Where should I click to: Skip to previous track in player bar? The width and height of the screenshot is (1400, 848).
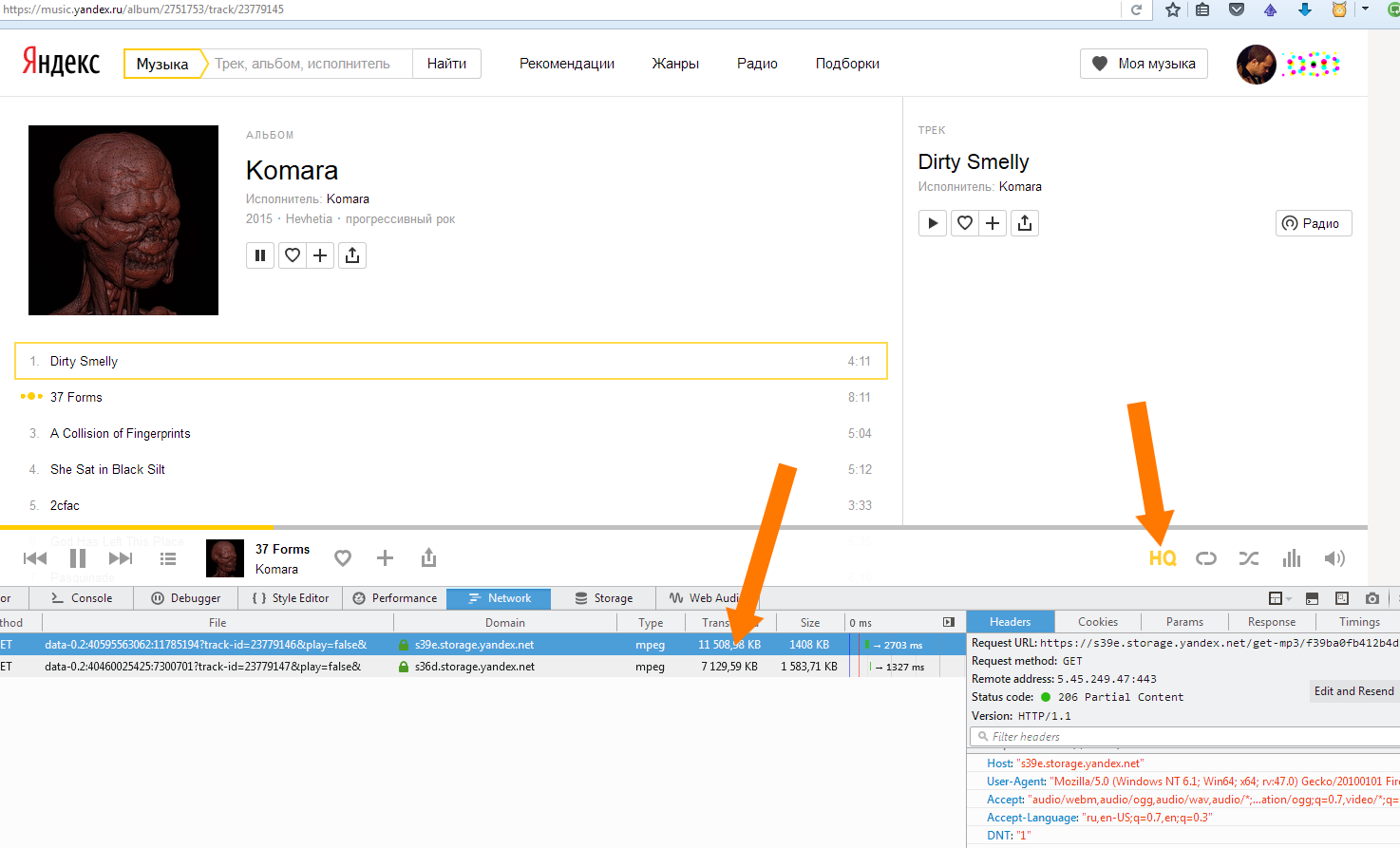pos(35,558)
